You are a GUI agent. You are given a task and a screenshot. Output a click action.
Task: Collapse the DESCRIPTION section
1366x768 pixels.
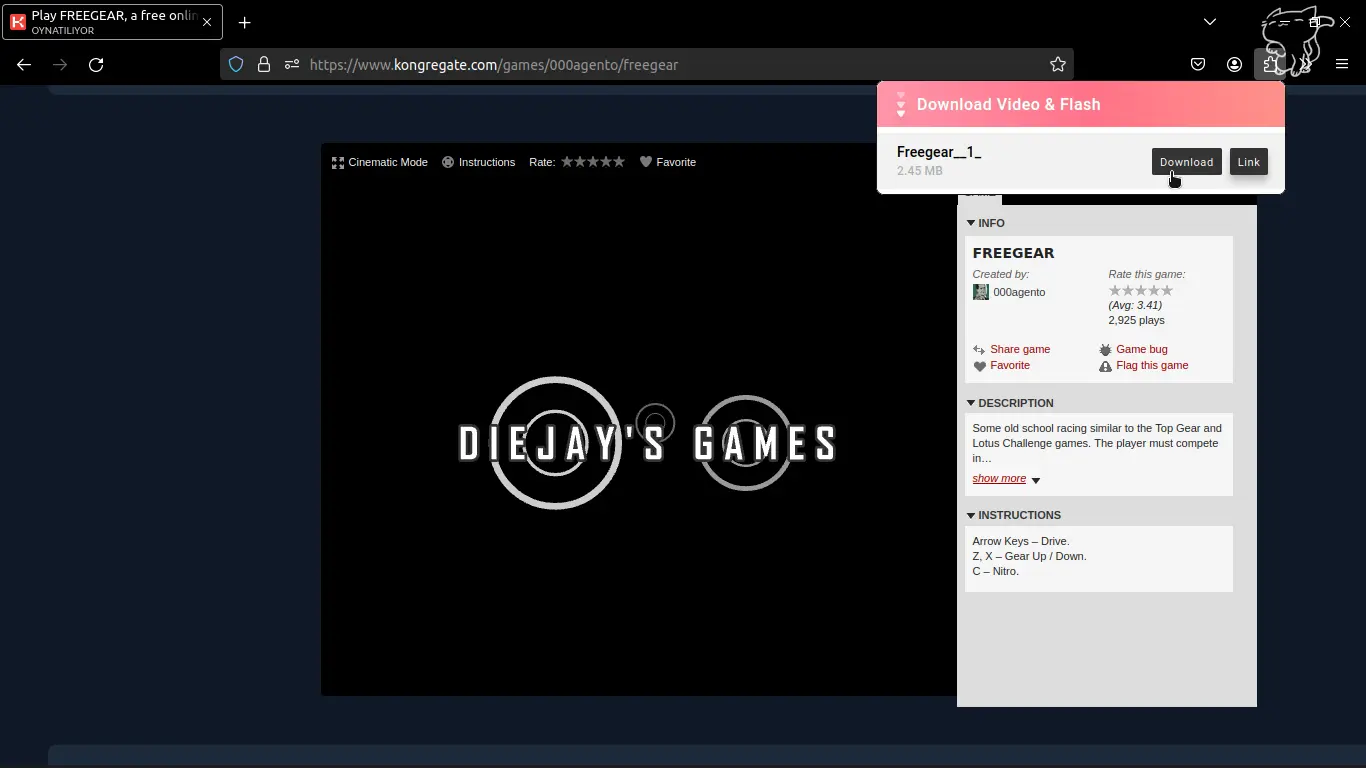click(x=1010, y=403)
